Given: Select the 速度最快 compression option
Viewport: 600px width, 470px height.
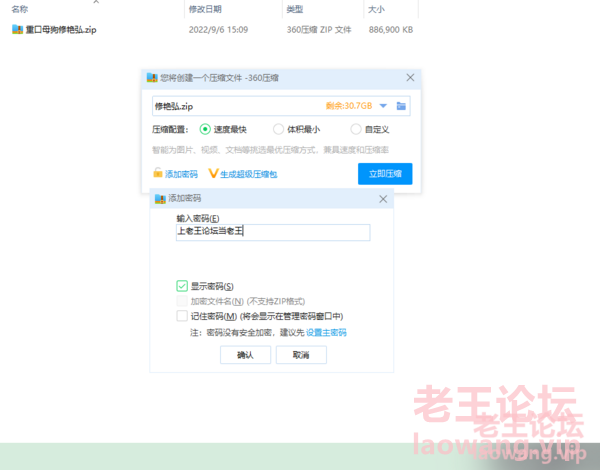Looking at the screenshot, I should [205, 129].
